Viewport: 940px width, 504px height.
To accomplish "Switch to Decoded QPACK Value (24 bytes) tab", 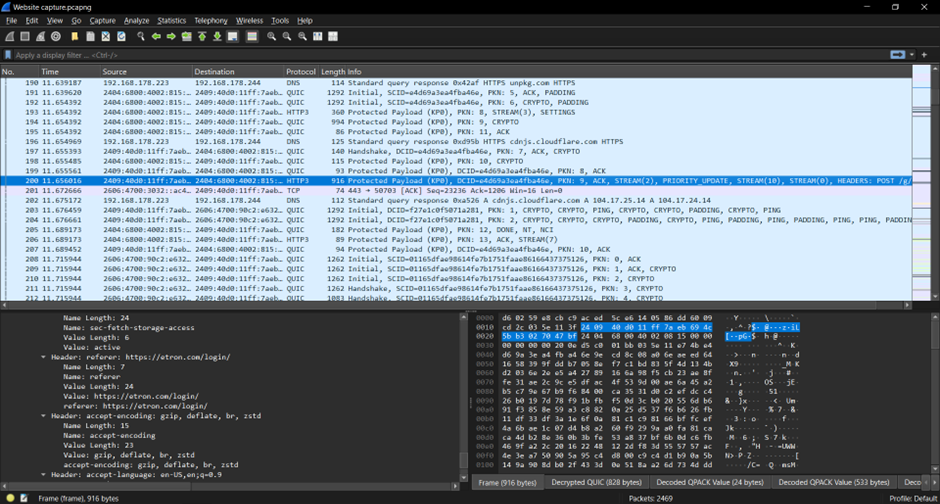I will point(710,482).
